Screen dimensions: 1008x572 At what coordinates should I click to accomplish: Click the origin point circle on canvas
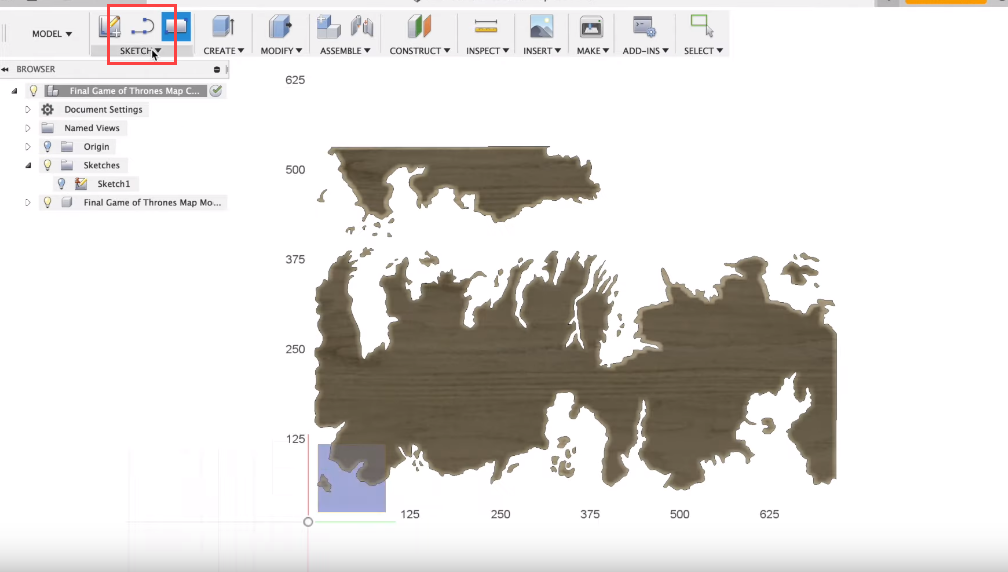(x=308, y=522)
